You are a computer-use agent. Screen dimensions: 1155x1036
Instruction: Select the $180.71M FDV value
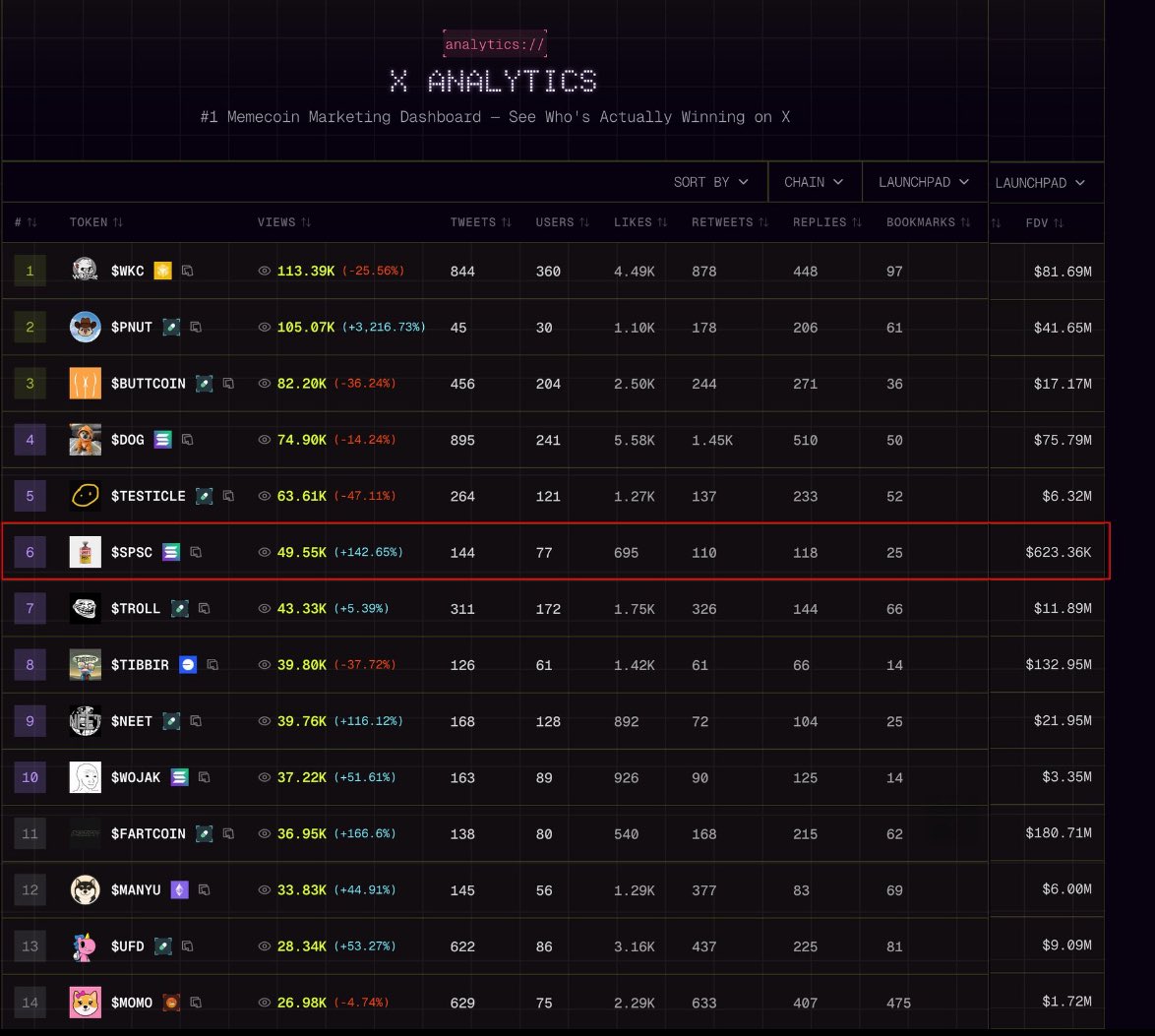[x=1059, y=832]
